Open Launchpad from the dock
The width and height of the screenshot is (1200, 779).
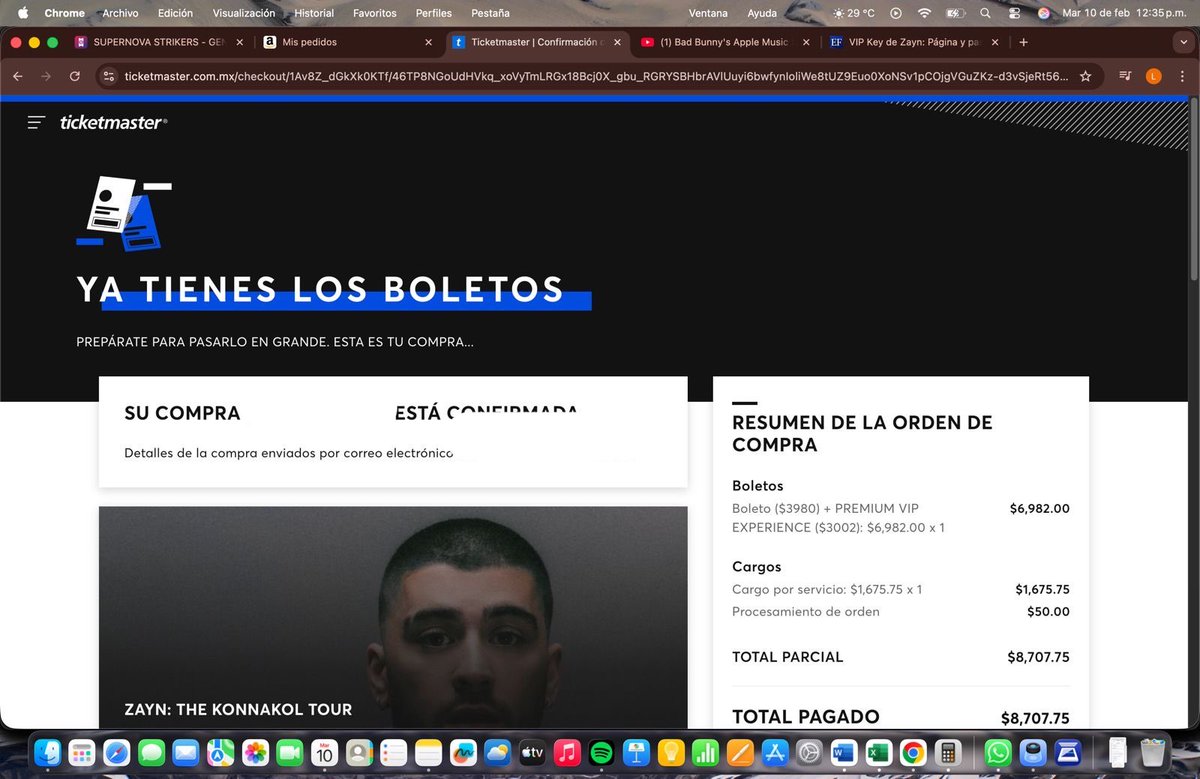click(x=83, y=752)
